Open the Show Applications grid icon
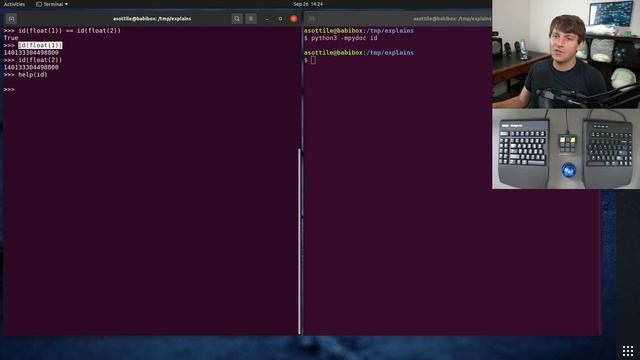This screenshot has width=640, height=360. 628,351
